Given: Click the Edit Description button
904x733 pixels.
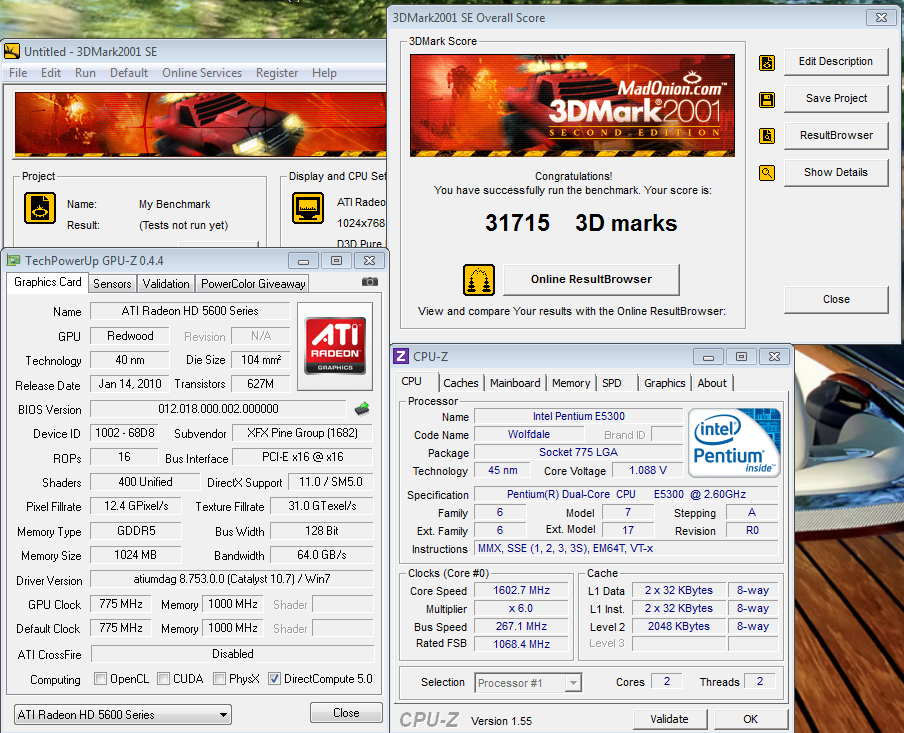Looking at the screenshot, I should pyautogui.click(x=835, y=61).
